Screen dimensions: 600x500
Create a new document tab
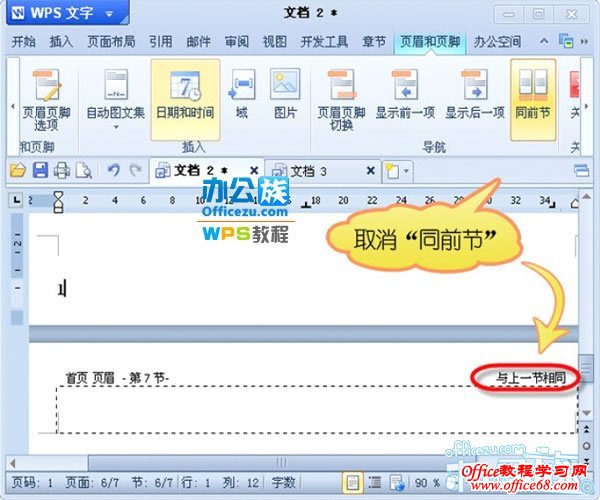click(392, 171)
